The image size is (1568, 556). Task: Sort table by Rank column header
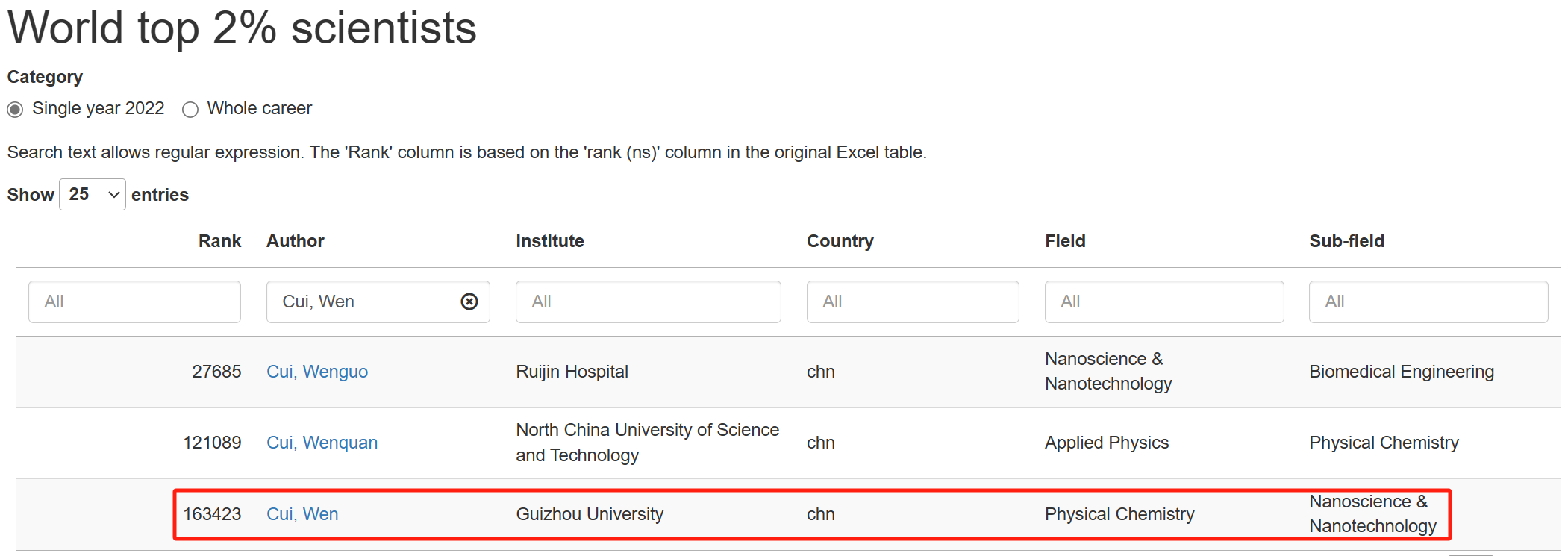coord(219,241)
